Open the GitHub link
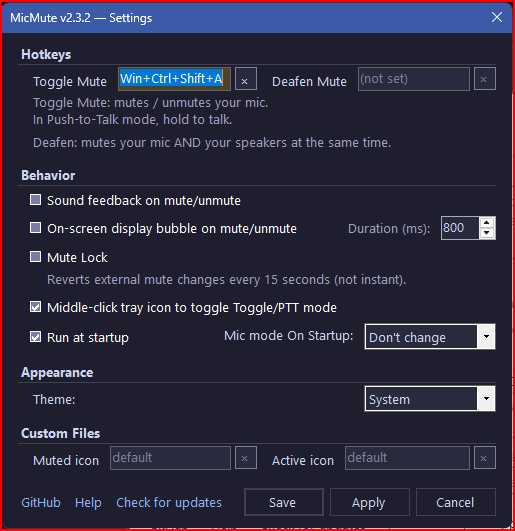This screenshot has width=515, height=531. (41, 503)
